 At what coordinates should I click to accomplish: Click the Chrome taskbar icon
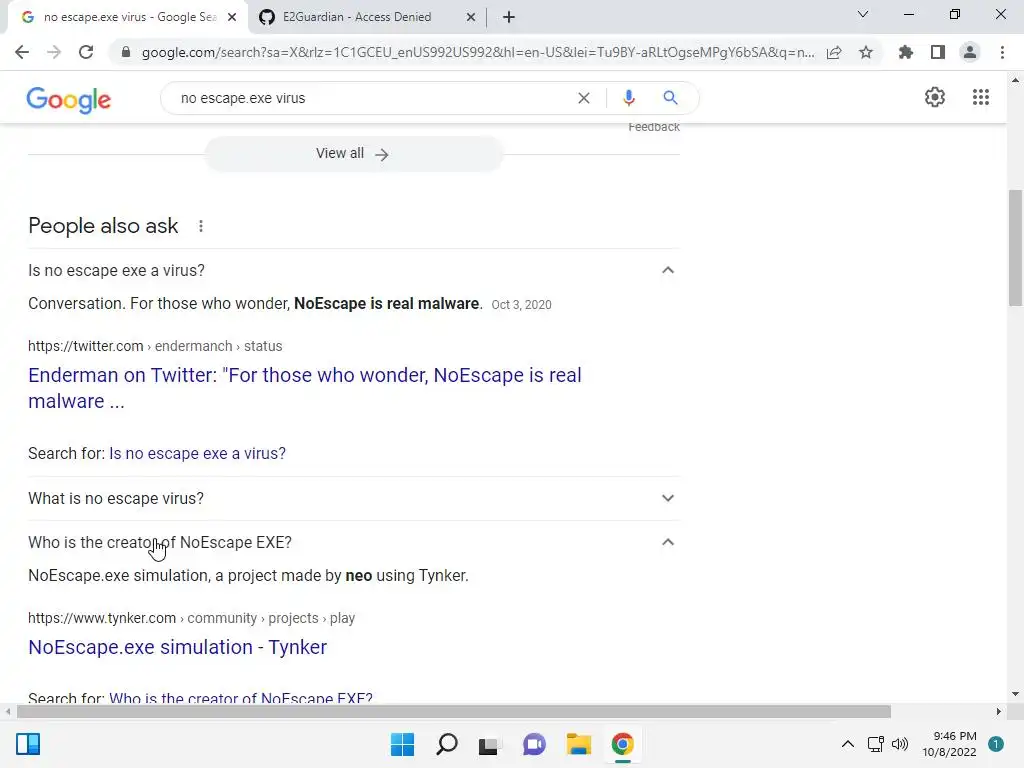pyautogui.click(x=622, y=744)
